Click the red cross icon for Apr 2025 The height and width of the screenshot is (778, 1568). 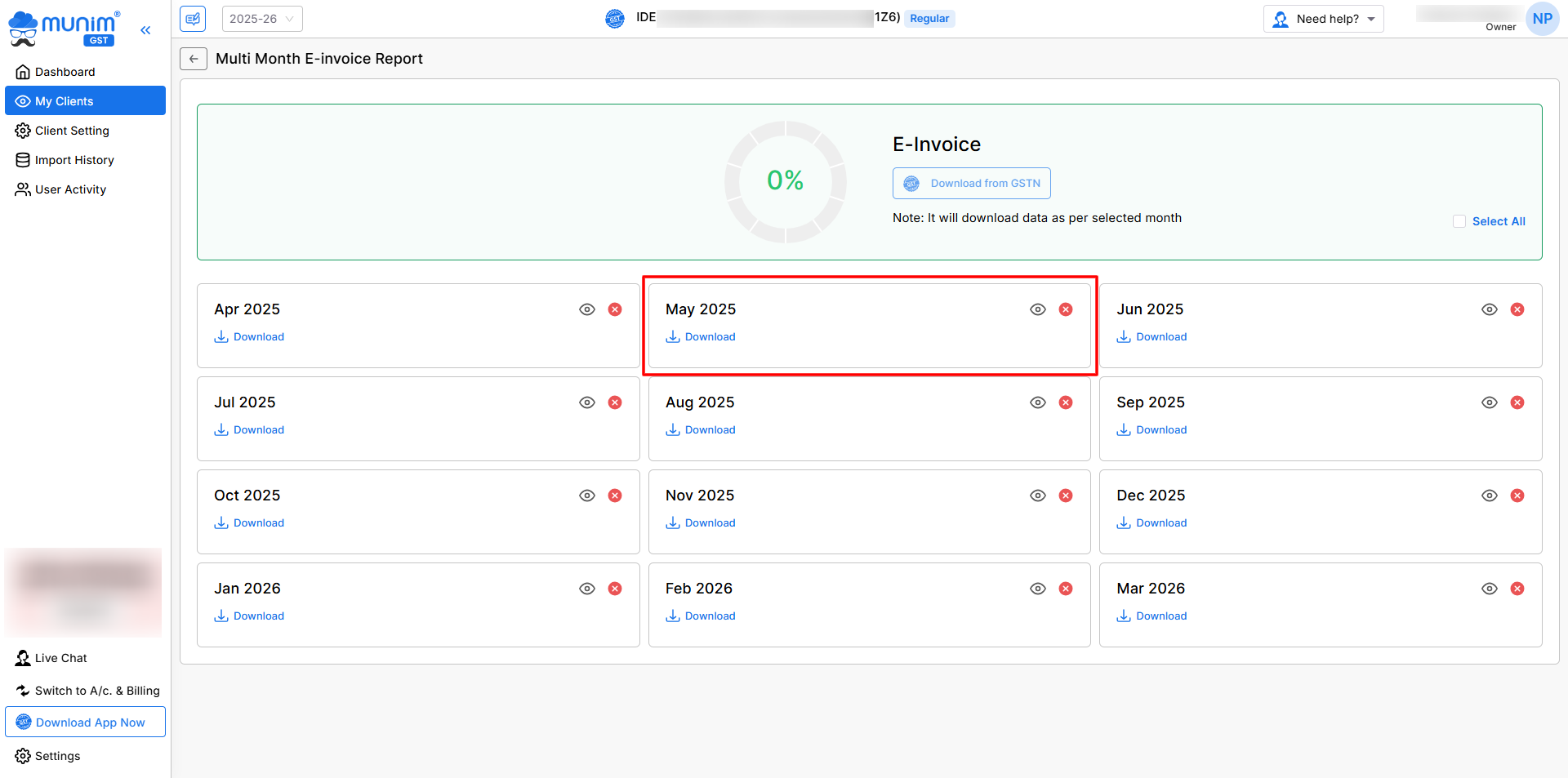[615, 309]
